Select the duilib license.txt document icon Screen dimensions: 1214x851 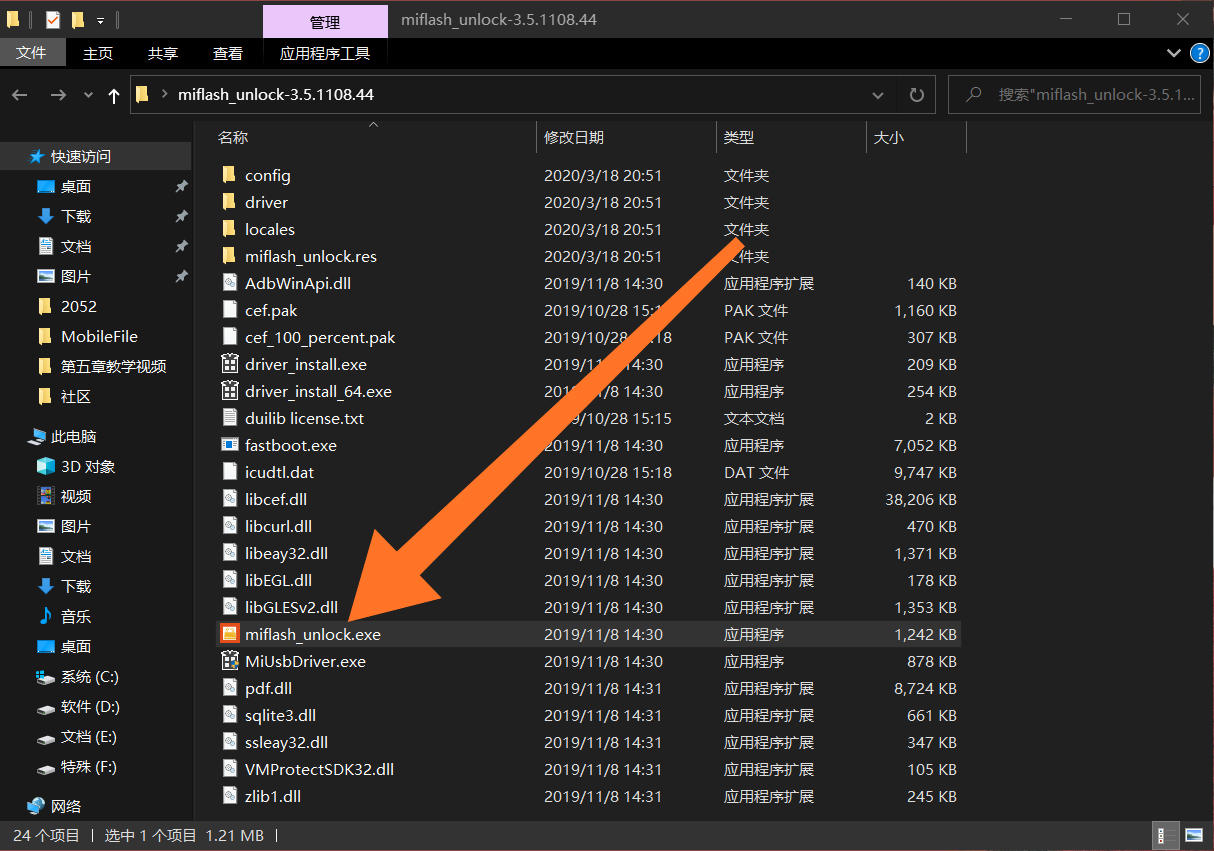[x=229, y=418]
